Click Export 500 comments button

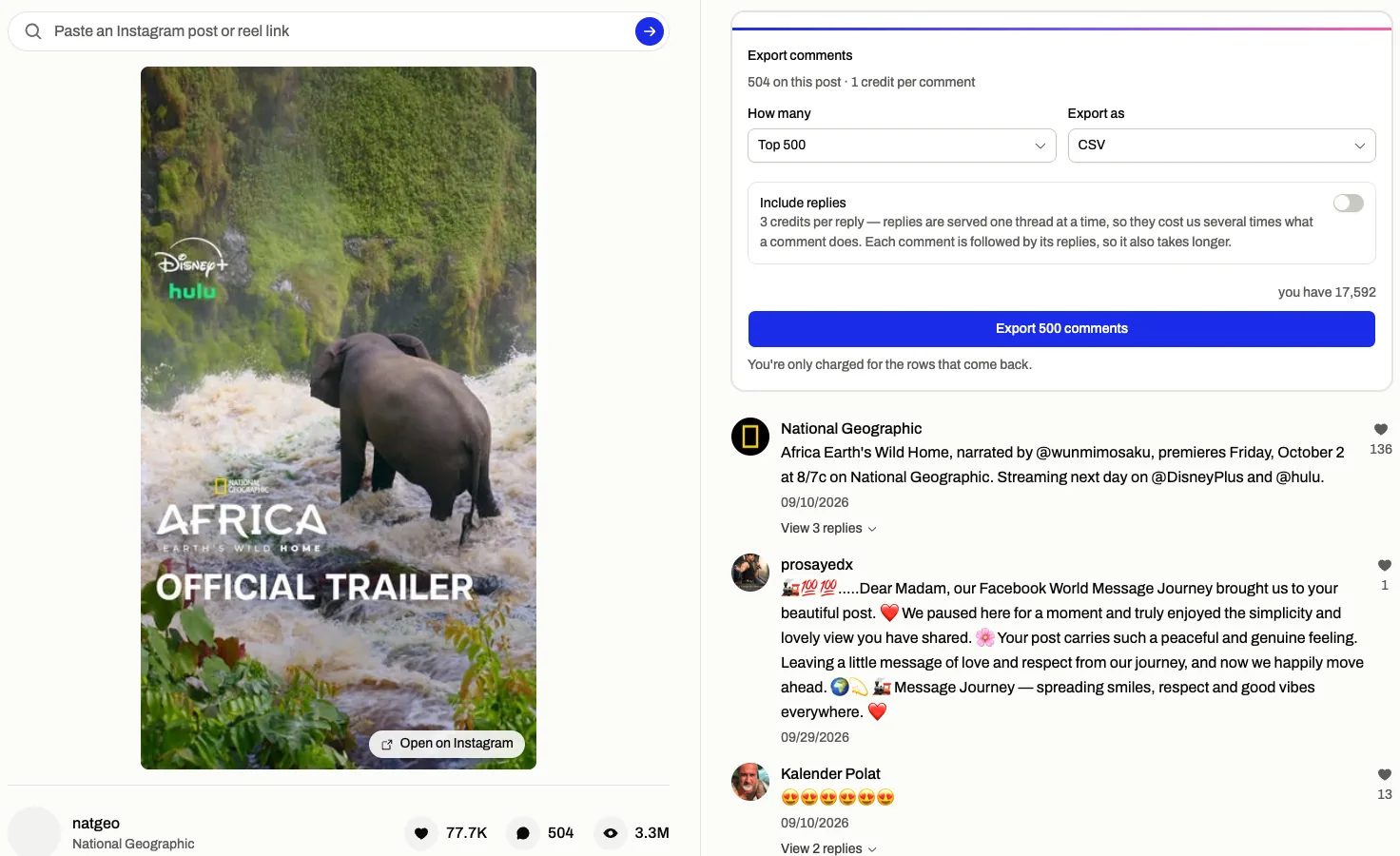tap(1061, 329)
